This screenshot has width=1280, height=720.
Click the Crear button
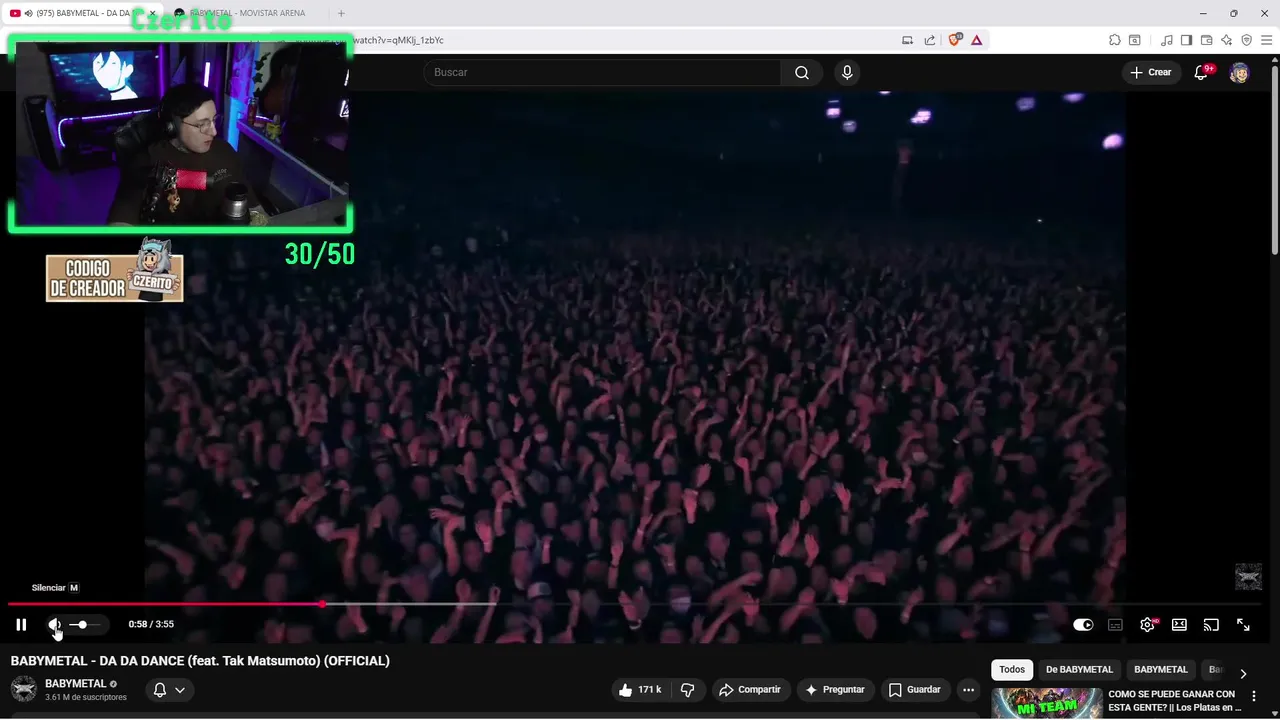(1151, 72)
